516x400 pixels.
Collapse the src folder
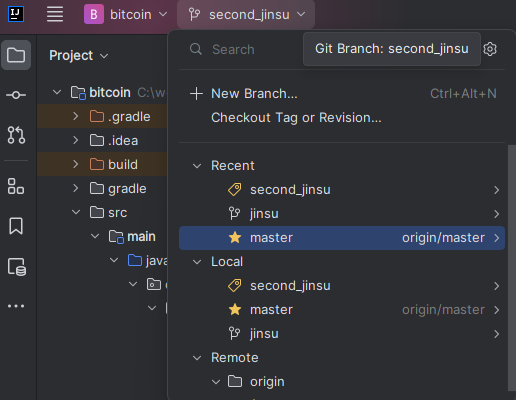coord(76,212)
